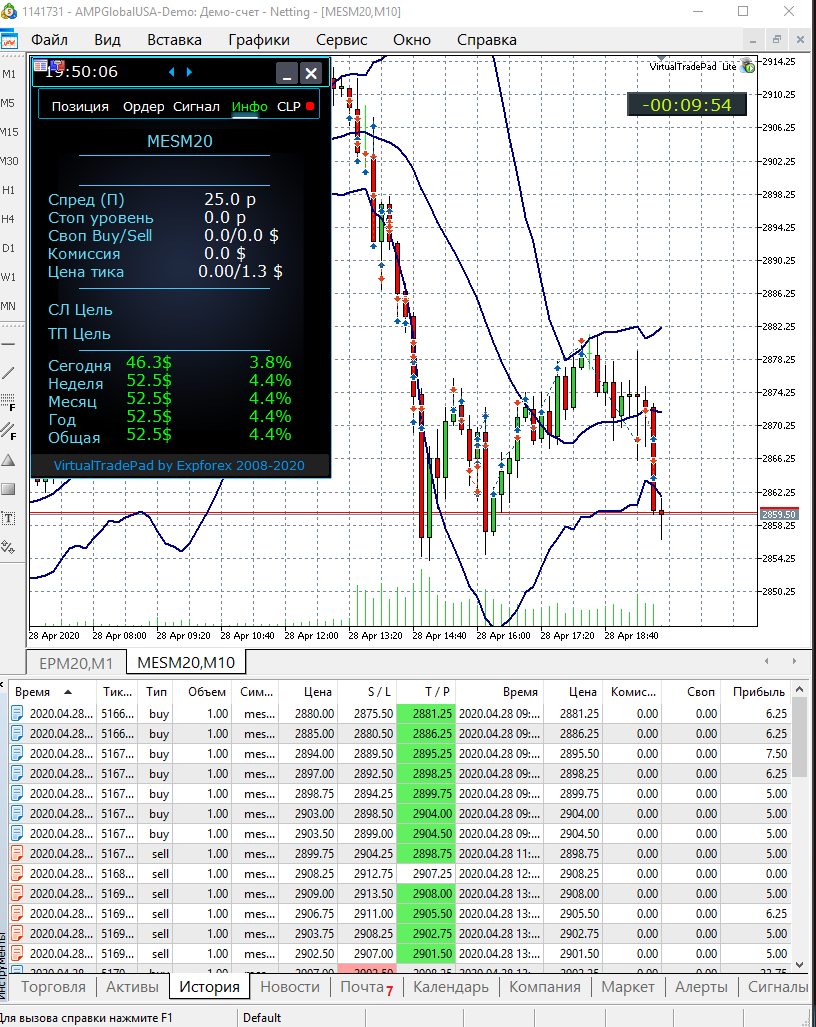Open the Торговля terminal tab
This screenshot has width=816, height=1027.
[x=53, y=986]
